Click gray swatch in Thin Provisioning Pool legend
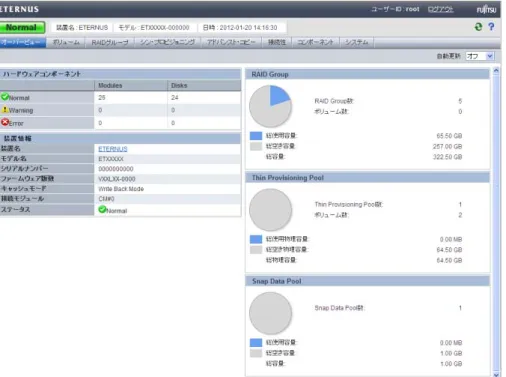Viewport: 506px width, 377px height. pyautogui.click(x=256, y=249)
